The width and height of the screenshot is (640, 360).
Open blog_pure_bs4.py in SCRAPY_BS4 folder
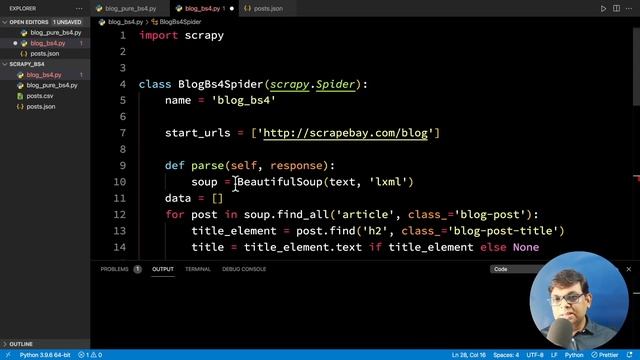pyautogui.click(x=52, y=86)
